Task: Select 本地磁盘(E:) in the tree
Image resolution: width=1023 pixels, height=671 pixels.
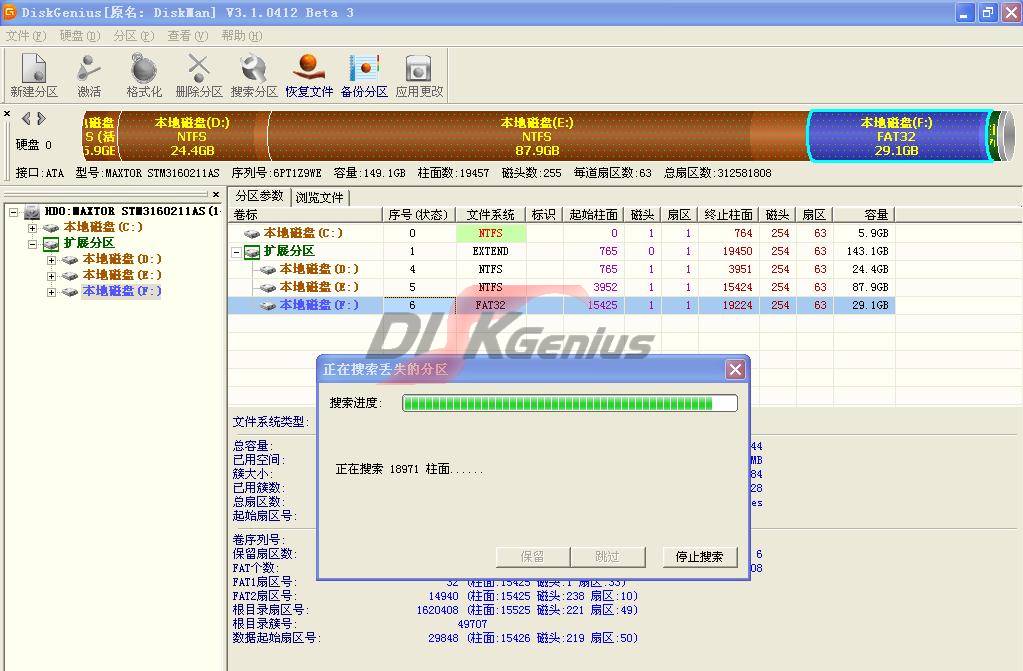Action: [122, 275]
